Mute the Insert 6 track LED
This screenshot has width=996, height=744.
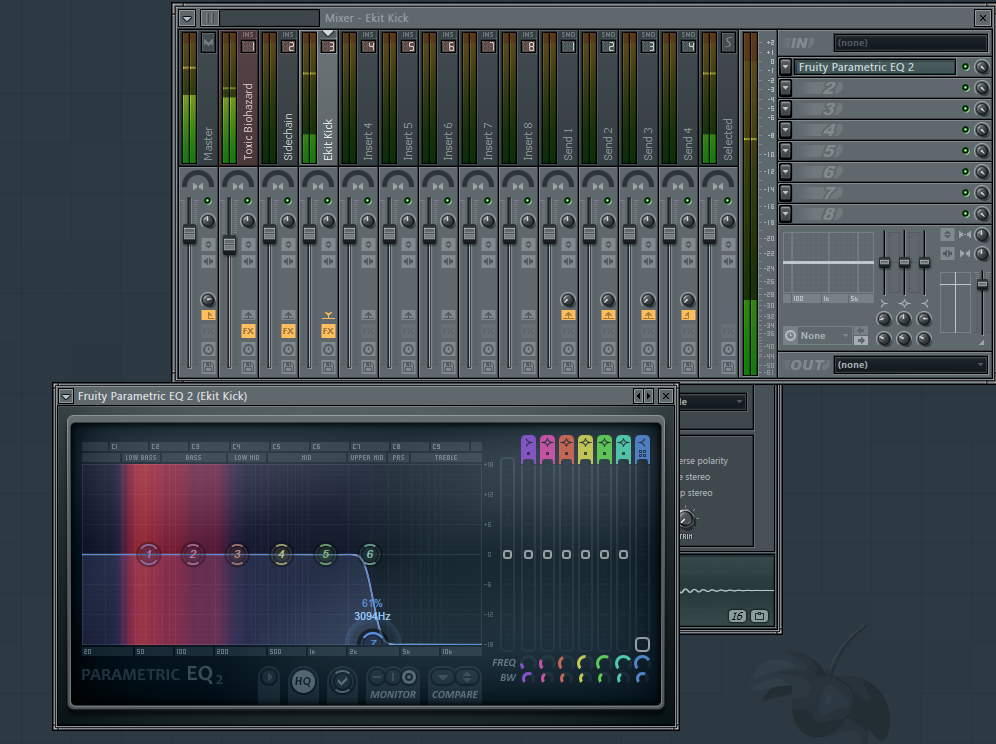448,201
